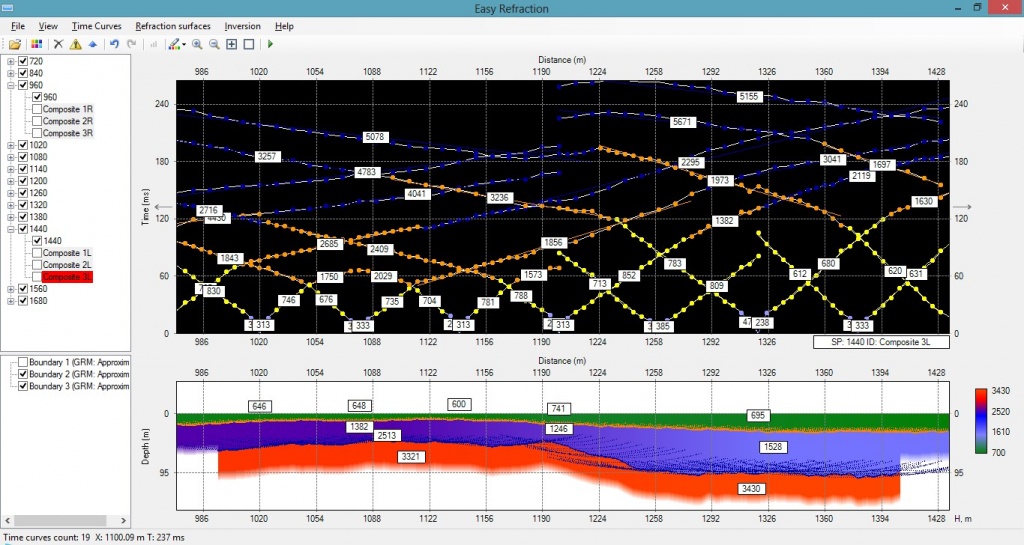Click the zoom out magnifier icon
1024x545 pixels.
215,44
